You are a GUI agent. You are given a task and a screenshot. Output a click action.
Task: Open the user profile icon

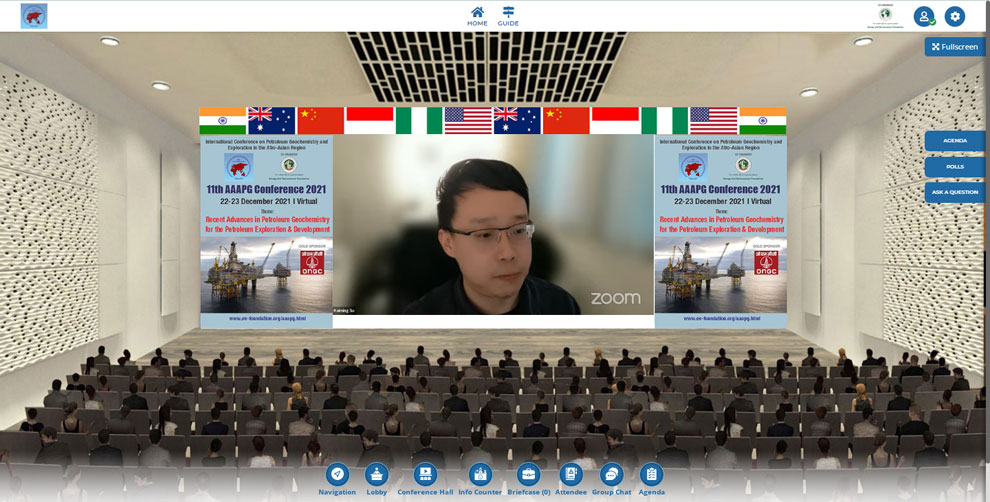coord(924,16)
